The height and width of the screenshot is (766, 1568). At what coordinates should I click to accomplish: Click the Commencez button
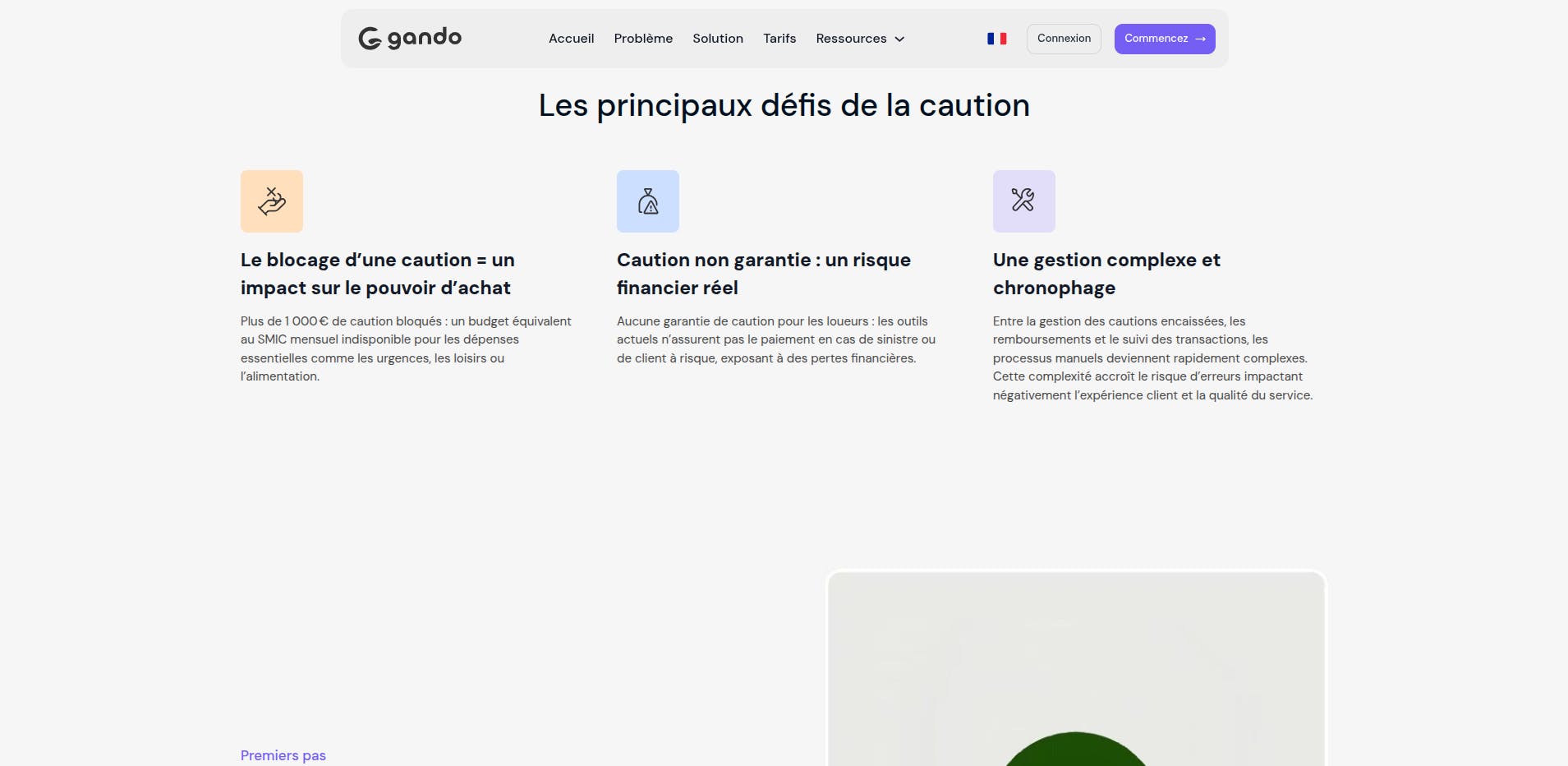(1165, 39)
